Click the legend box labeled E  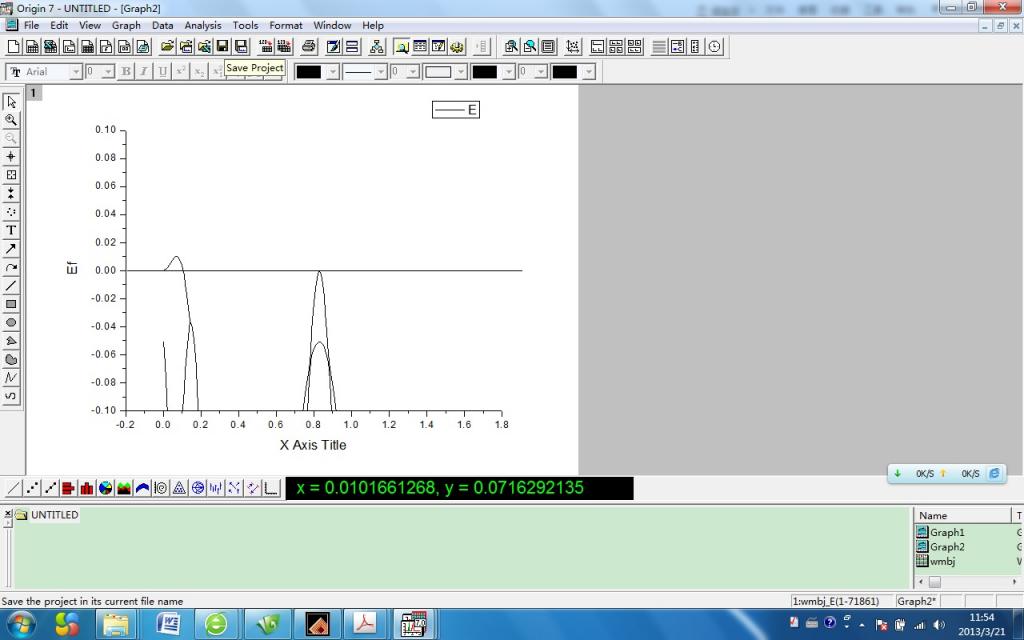pos(456,110)
